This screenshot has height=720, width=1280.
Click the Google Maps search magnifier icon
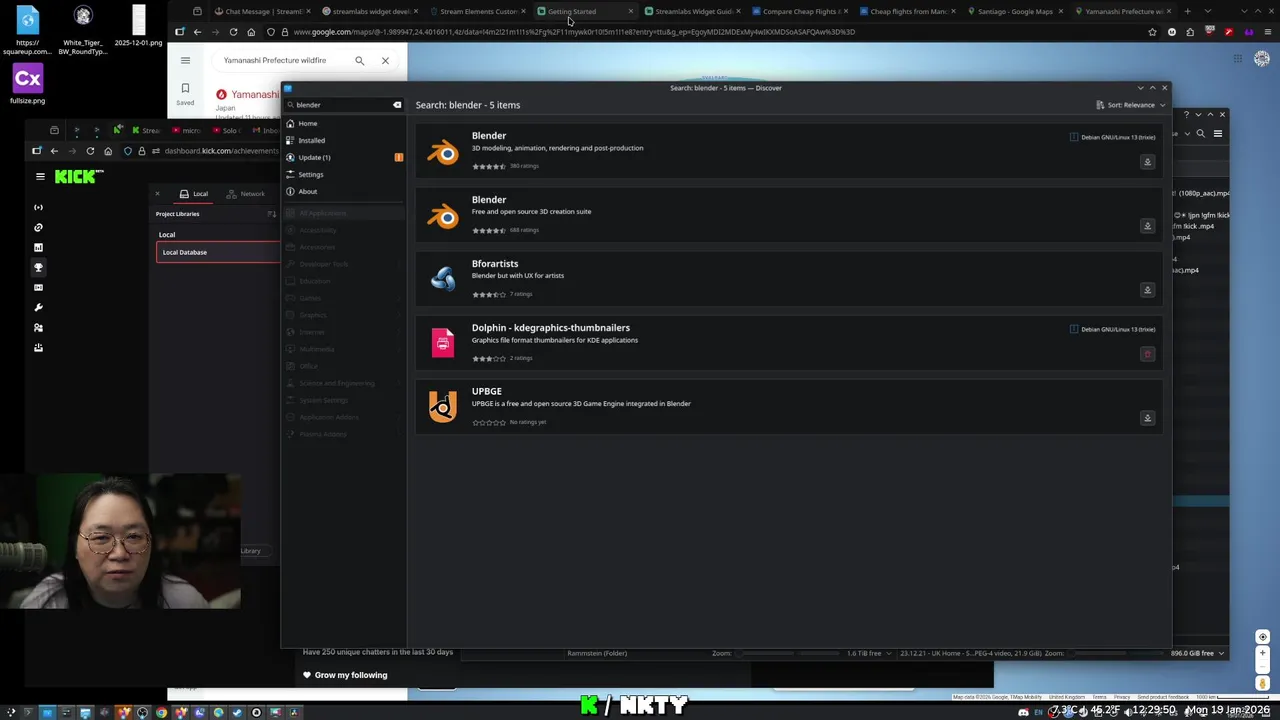point(359,60)
